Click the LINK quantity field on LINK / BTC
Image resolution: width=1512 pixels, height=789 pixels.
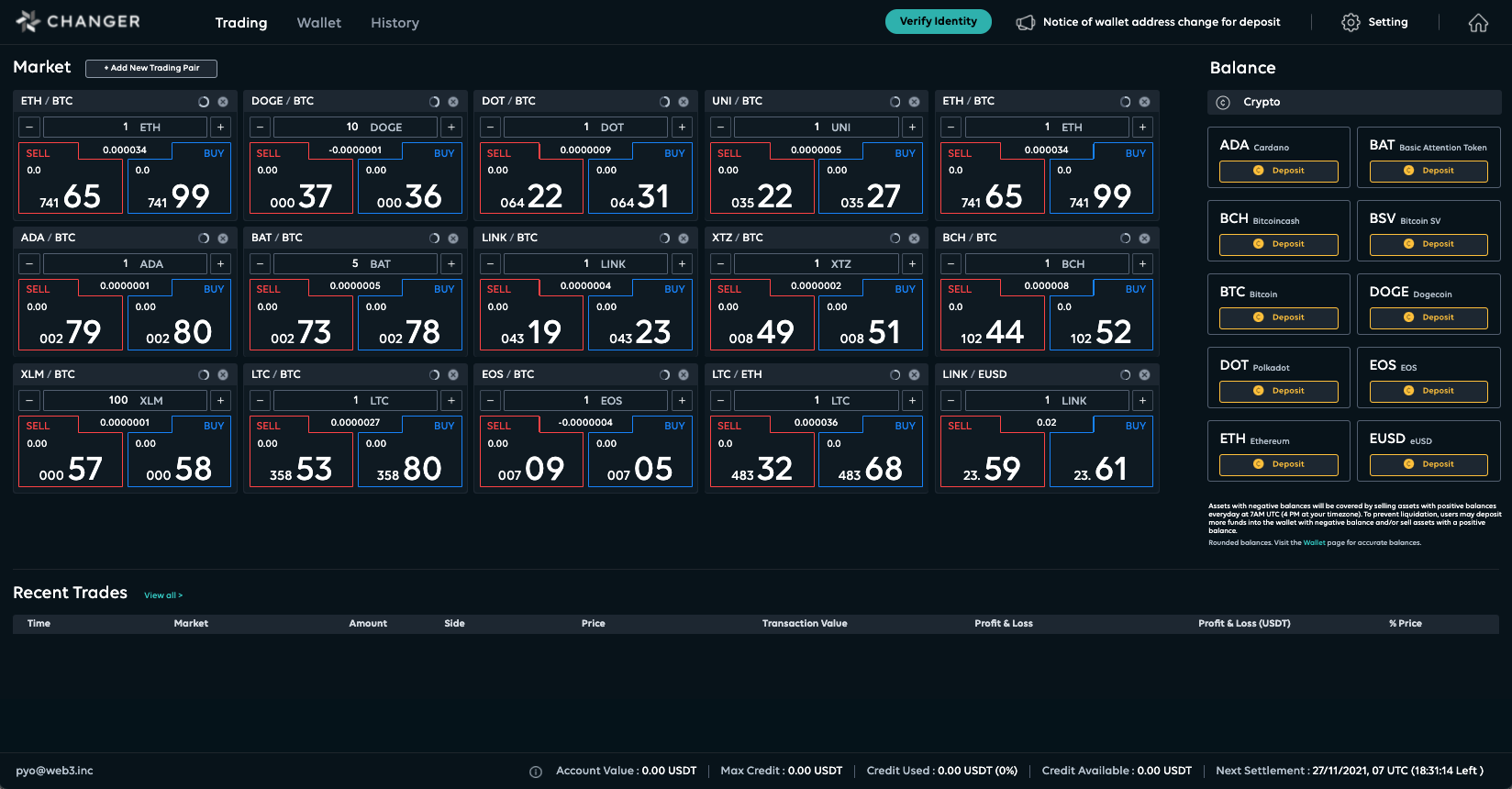tap(585, 264)
